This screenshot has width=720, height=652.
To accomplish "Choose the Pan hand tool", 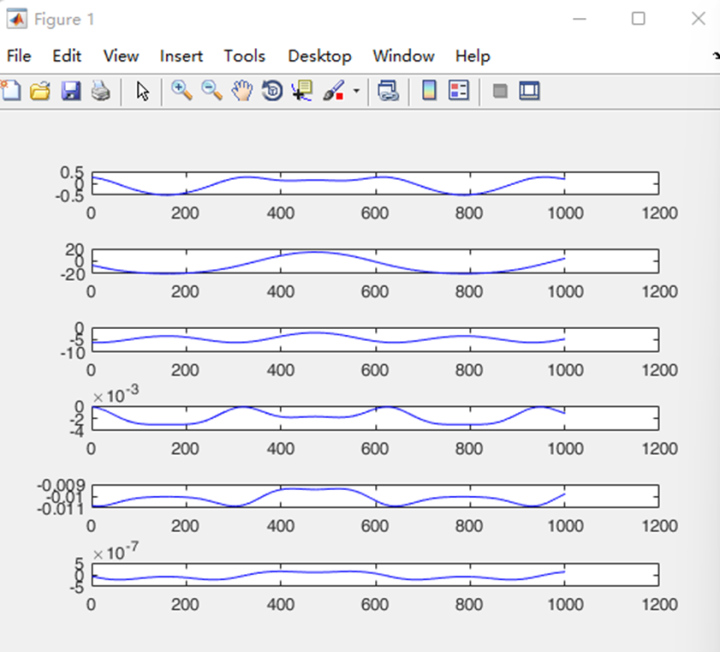I will (x=242, y=90).
